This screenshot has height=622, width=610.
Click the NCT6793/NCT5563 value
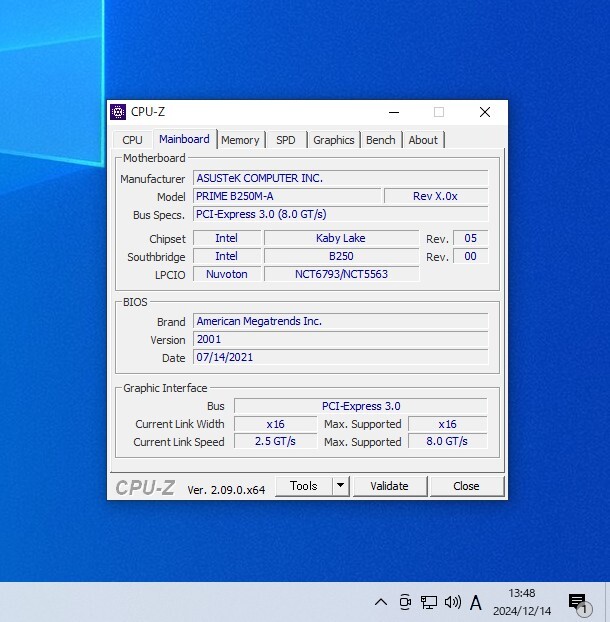coord(341,274)
